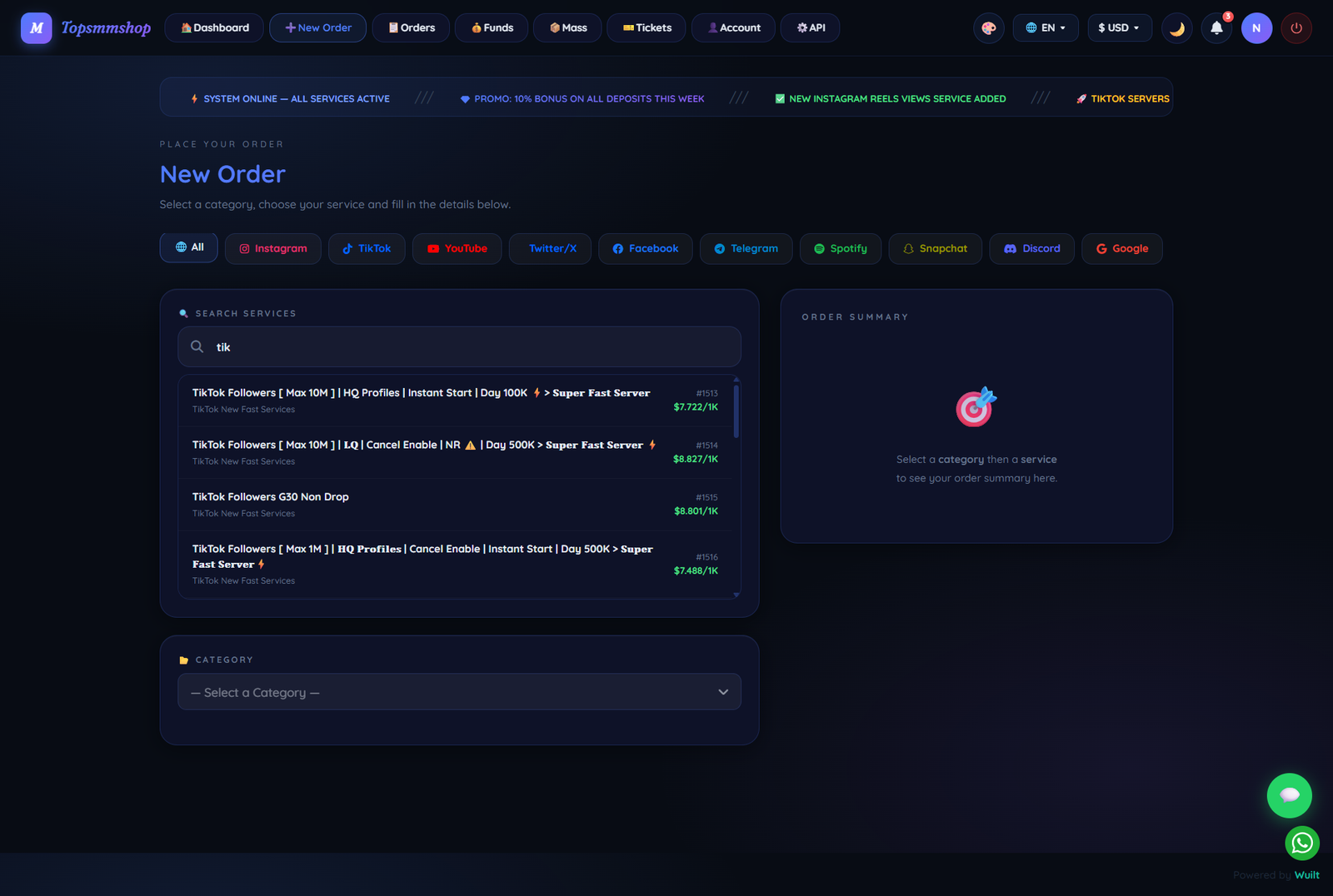This screenshot has width=1333, height=896.
Task: Toggle dark mode with moon icon
Action: click(1176, 28)
